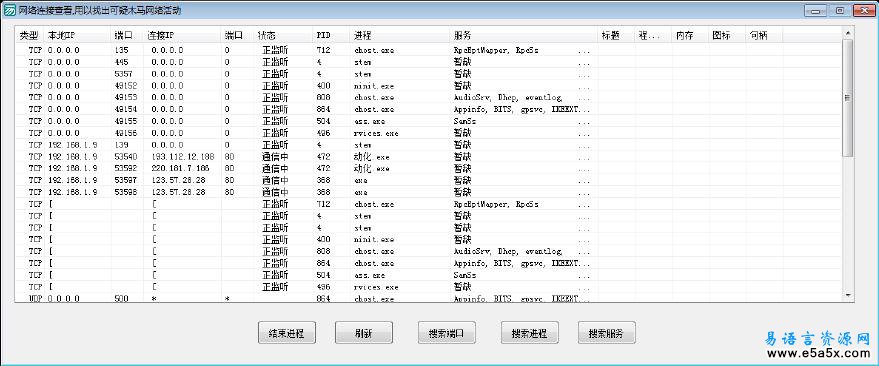Click AudioSrv services in the port 49153 row
The height and width of the screenshot is (366, 879).
507,98
